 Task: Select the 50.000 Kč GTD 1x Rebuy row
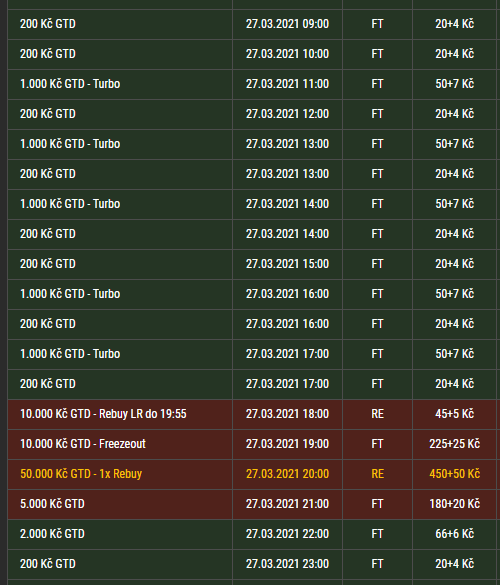click(252, 474)
